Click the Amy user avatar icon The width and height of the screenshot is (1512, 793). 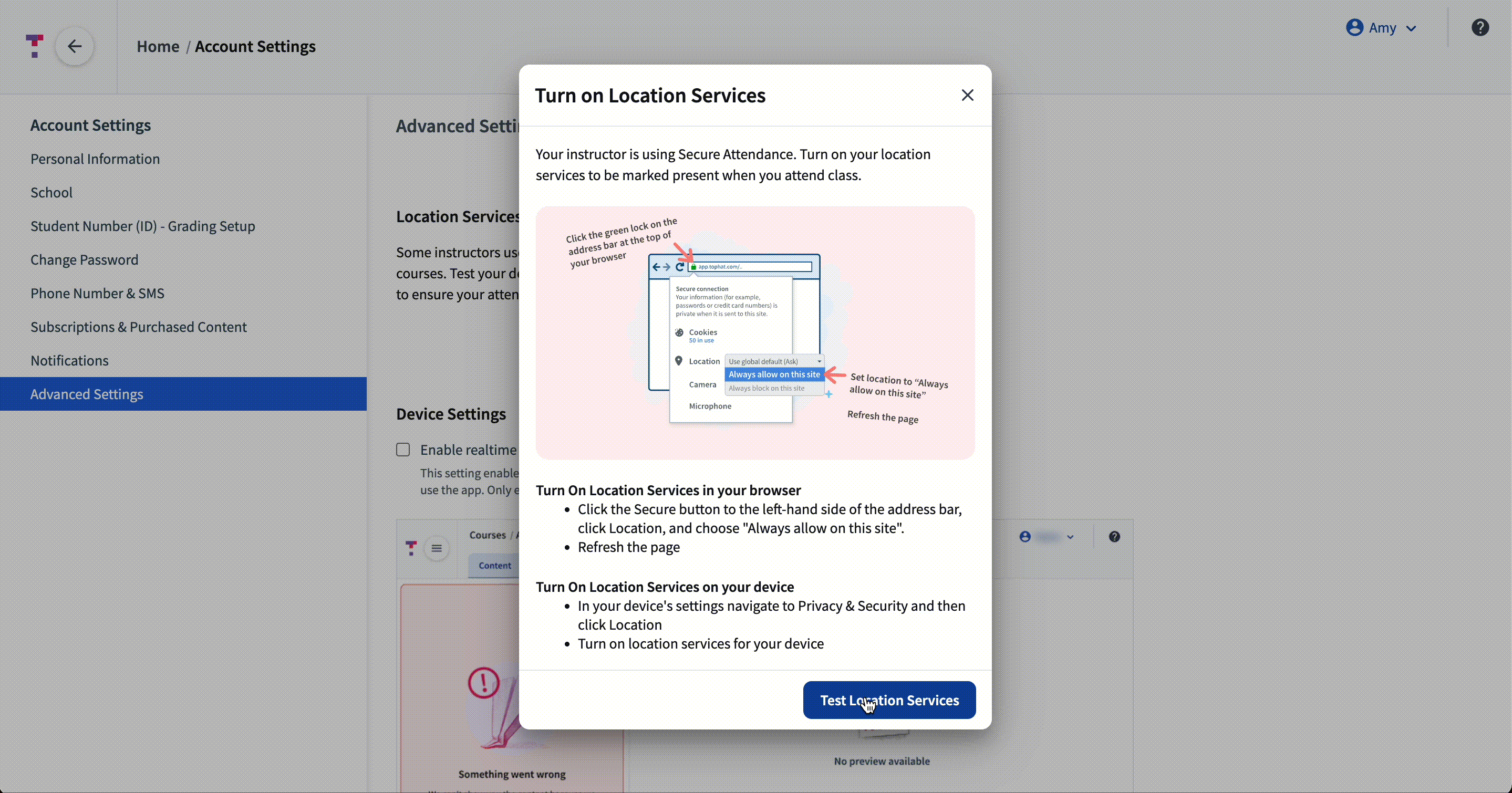[x=1354, y=27]
